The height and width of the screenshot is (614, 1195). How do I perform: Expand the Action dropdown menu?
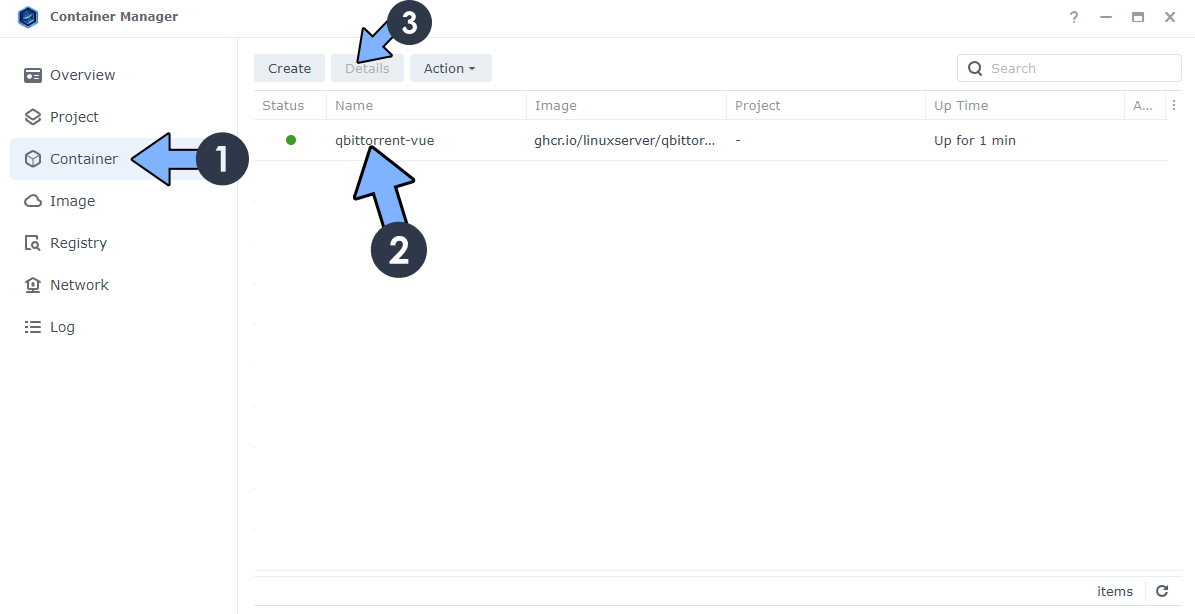click(450, 69)
